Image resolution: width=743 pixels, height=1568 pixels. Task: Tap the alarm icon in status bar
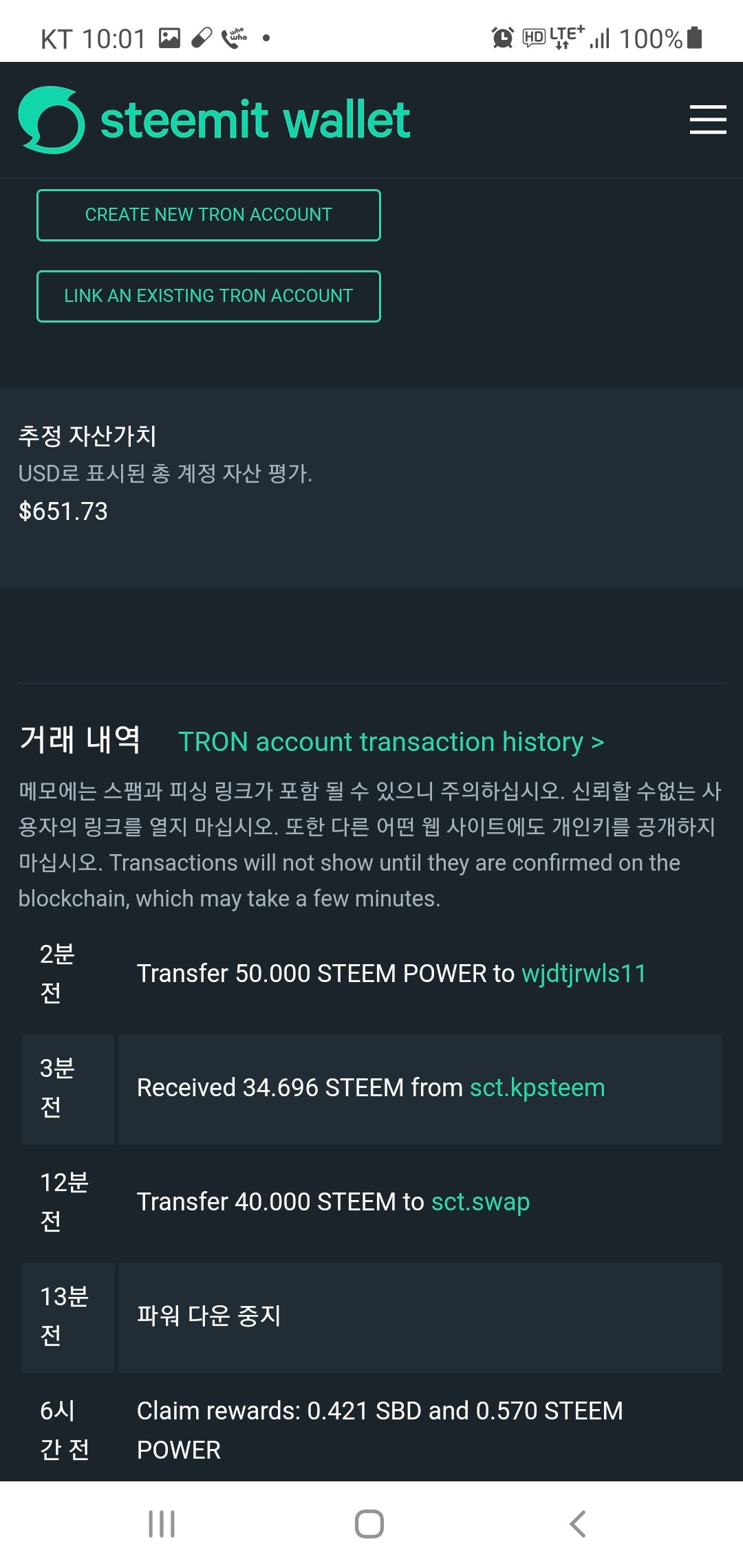pos(503,38)
